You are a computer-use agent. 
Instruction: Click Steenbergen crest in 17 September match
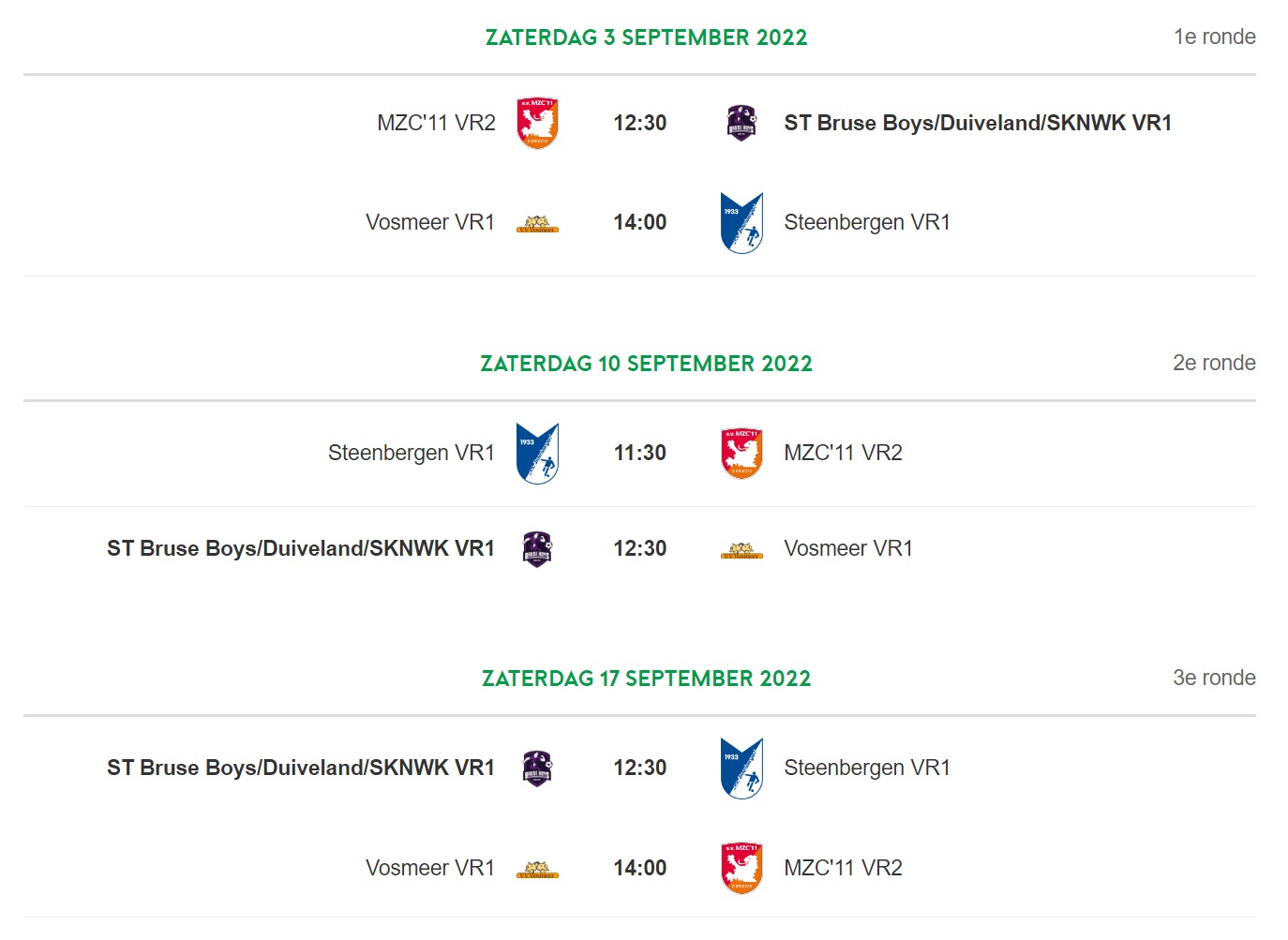click(x=741, y=768)
